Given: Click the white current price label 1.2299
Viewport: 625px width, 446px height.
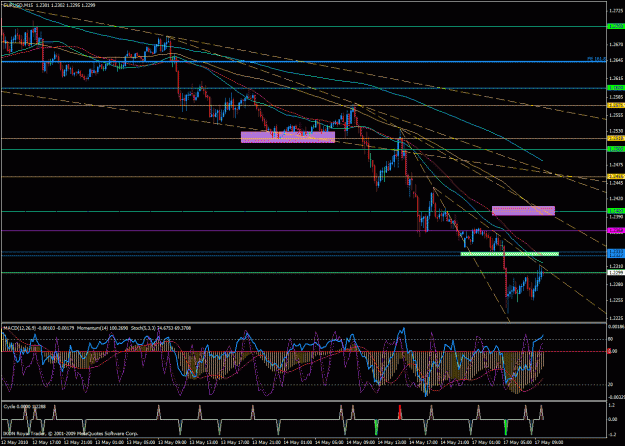Looking at the screenshot, I should [x=614, y=272].
